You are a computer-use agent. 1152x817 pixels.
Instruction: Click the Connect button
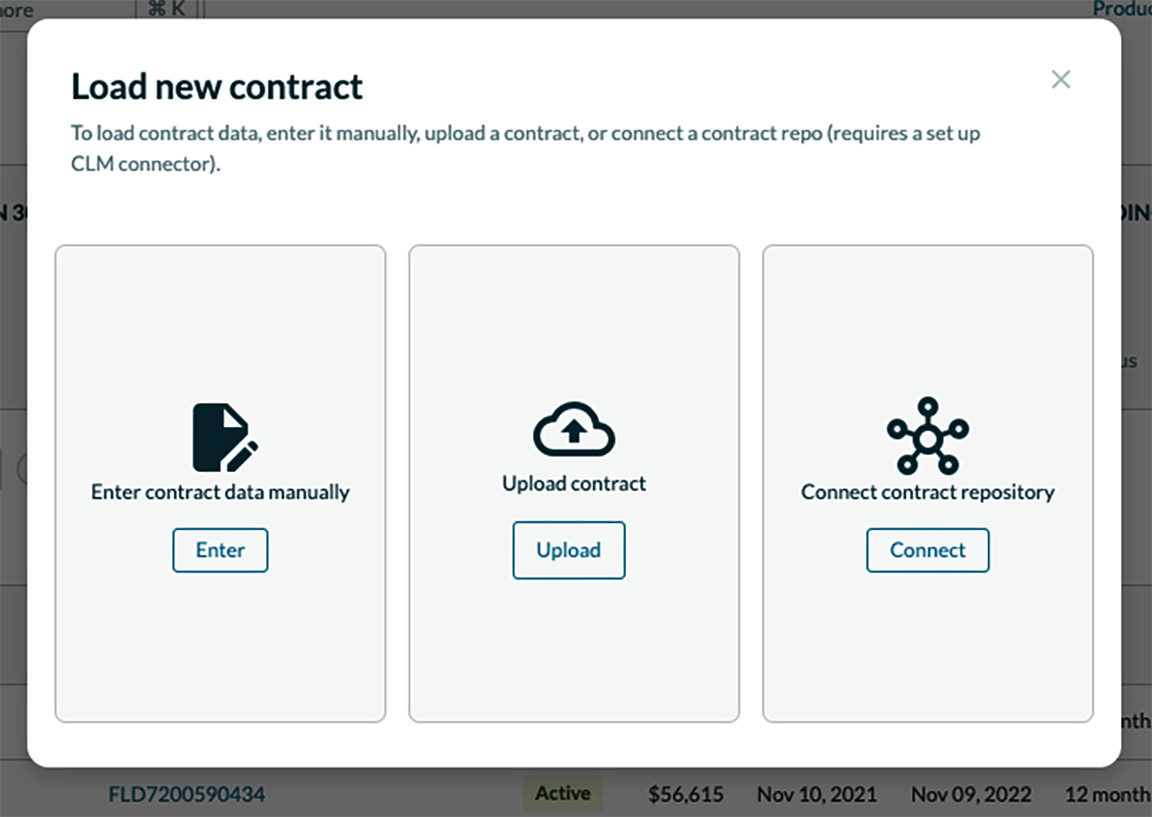coord(927,550)
